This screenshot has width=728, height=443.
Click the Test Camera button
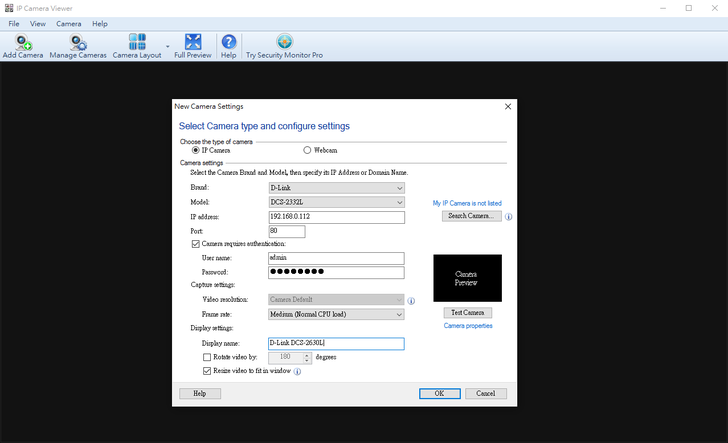coord(467,312)
